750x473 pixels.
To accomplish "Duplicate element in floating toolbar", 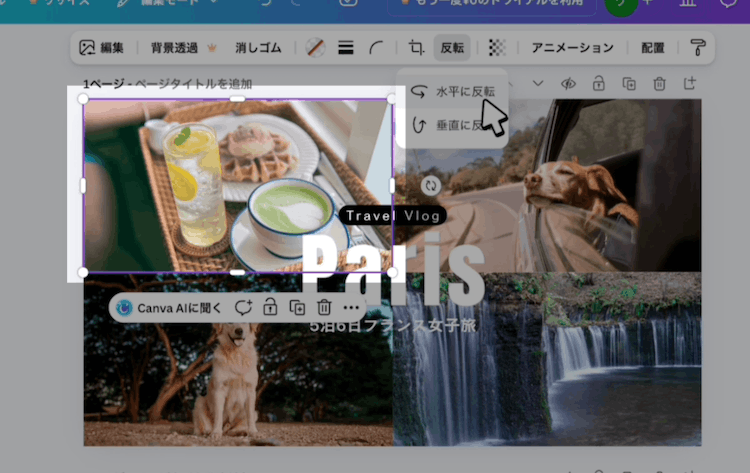I will pos(297,308).
